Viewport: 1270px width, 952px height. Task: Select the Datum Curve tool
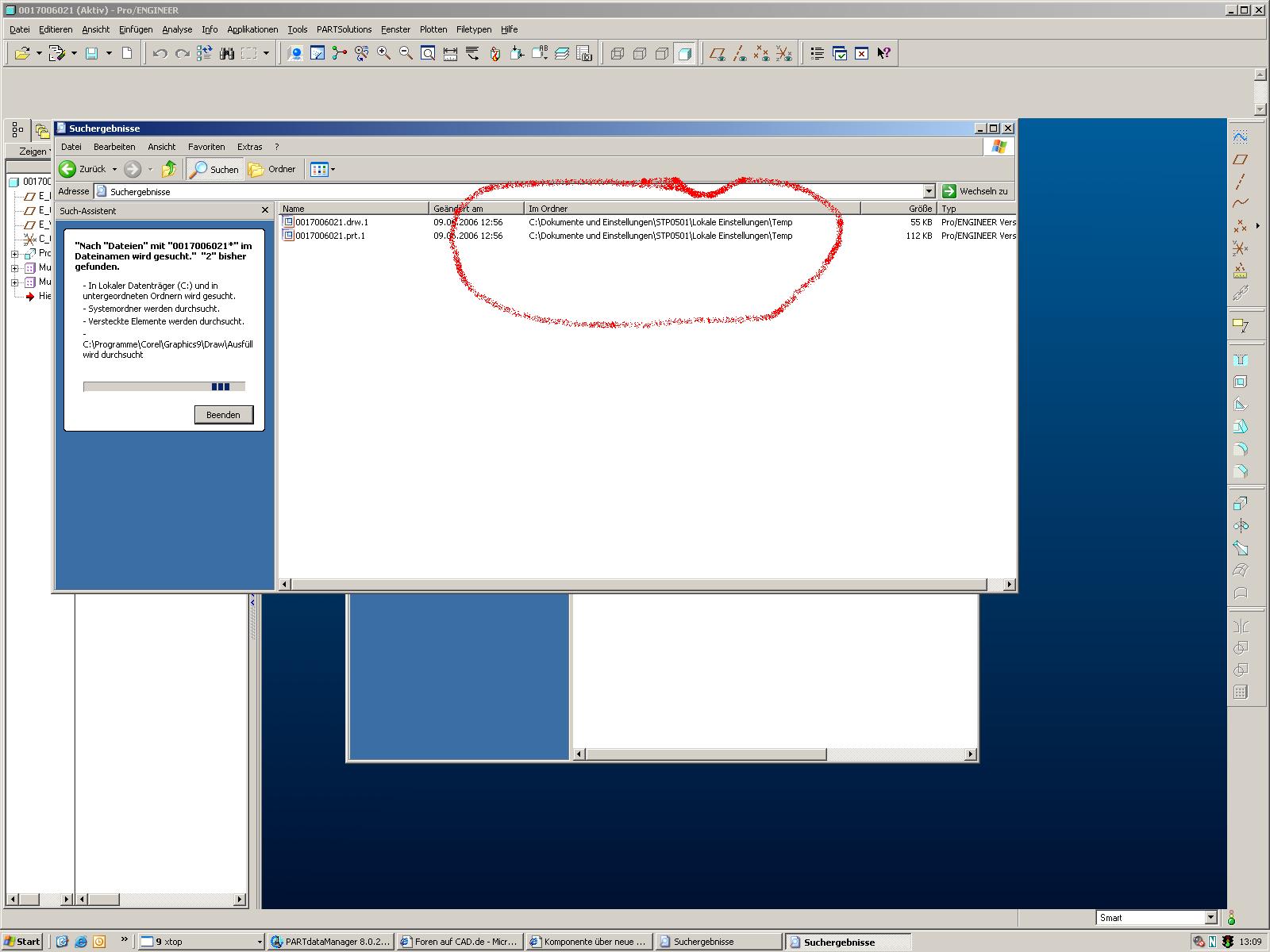1241,204
